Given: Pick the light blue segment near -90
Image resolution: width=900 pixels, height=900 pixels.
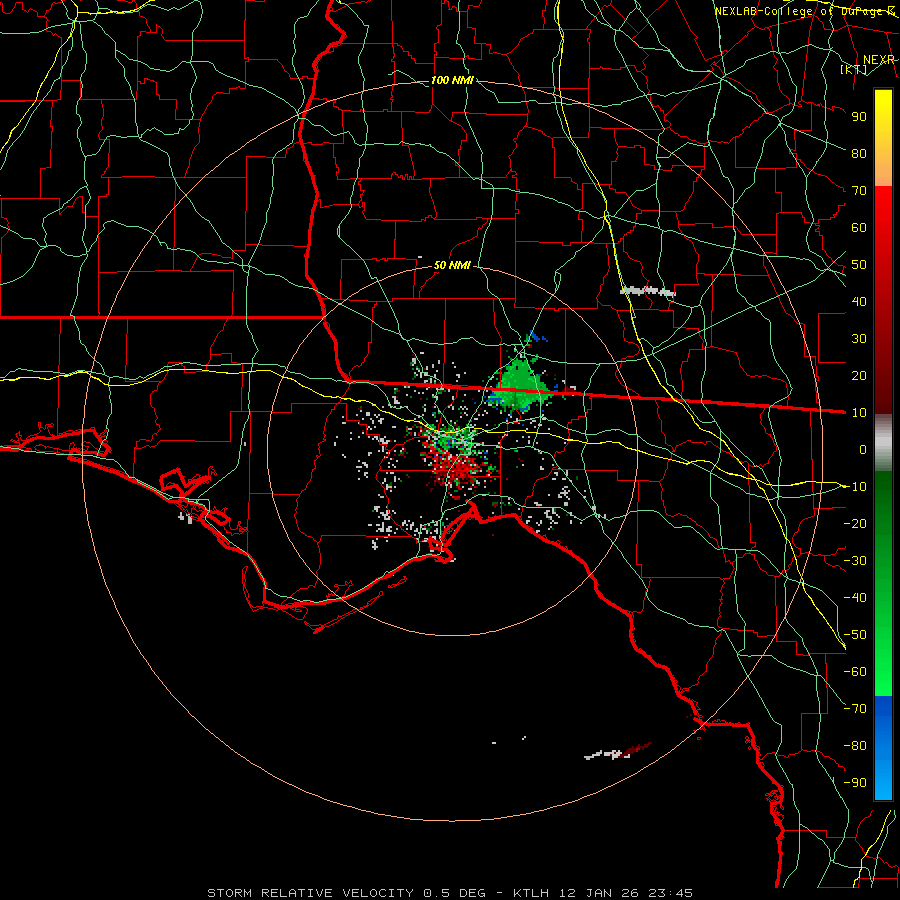Looking at the screenshot, I should 883,781.
